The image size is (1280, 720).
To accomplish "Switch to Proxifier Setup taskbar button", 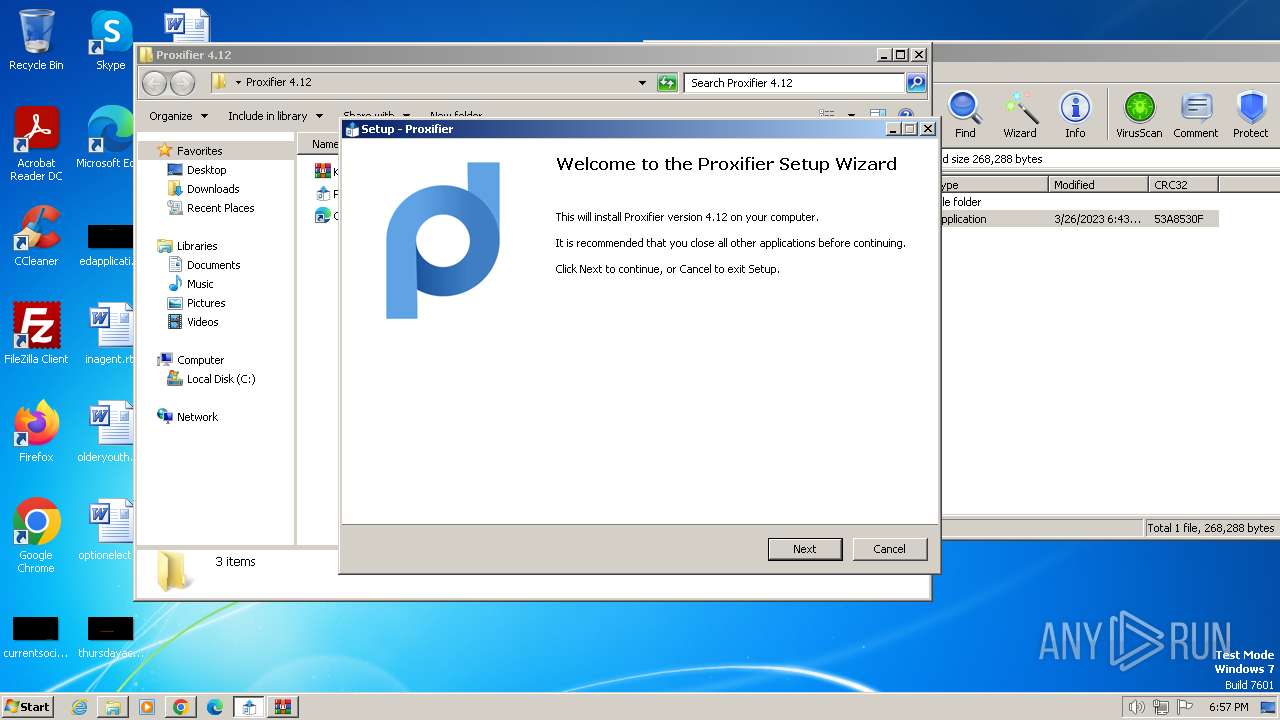I will point(249,707).
